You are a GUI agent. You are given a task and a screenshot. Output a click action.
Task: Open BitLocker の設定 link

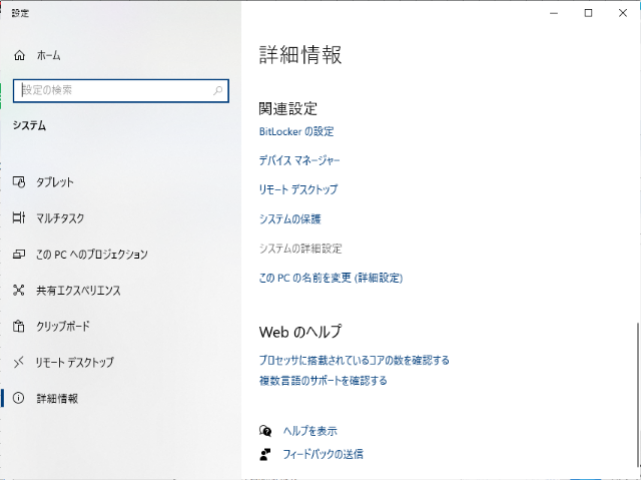tap(296, 132)
